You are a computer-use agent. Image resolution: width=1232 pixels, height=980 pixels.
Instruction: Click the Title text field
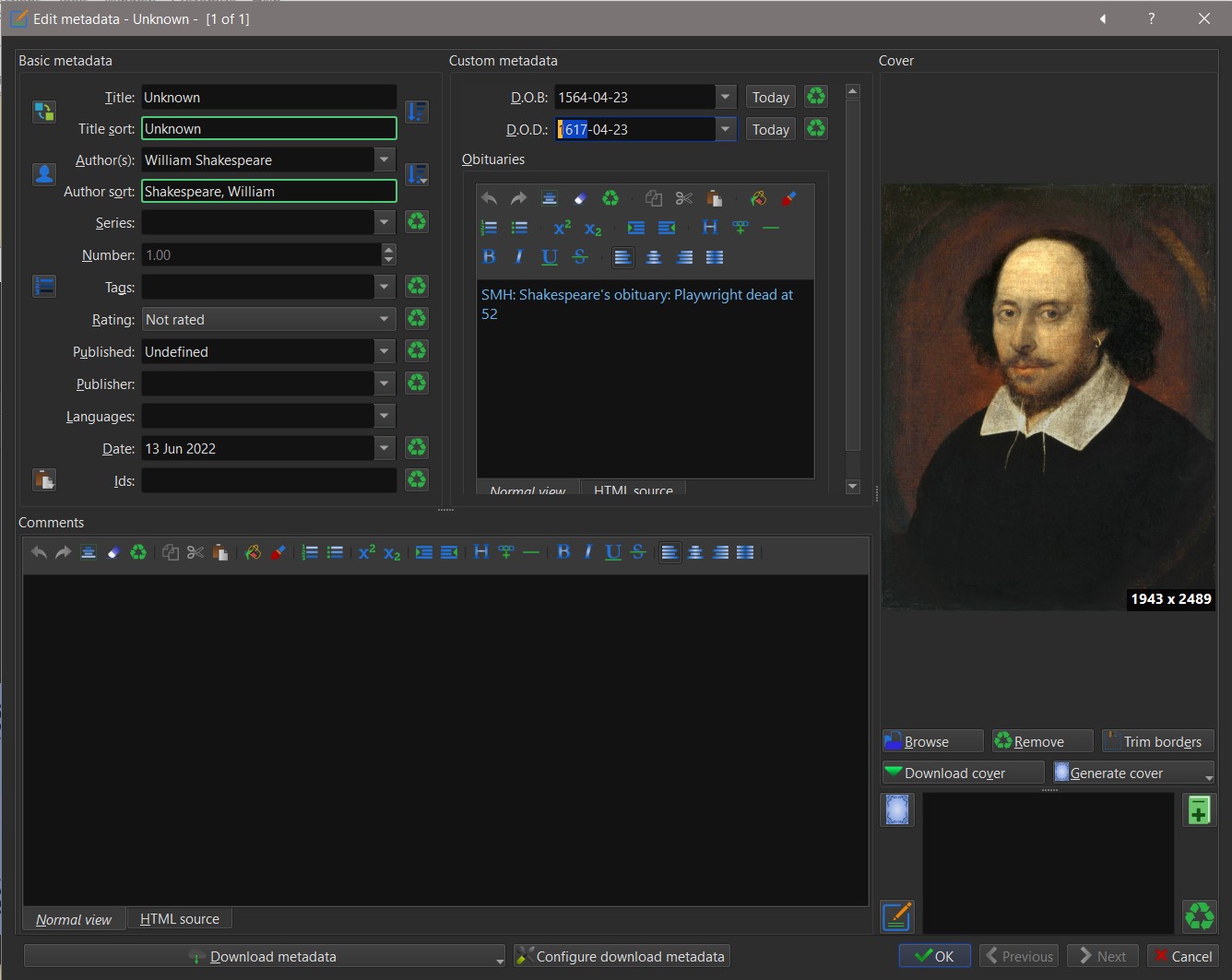pyautogui.click(x=268, y=98)
